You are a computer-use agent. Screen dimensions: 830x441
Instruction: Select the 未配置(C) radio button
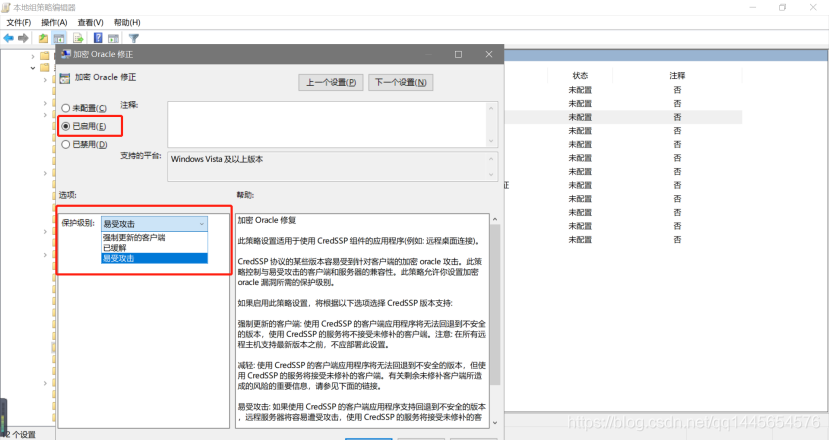(66, 108)
